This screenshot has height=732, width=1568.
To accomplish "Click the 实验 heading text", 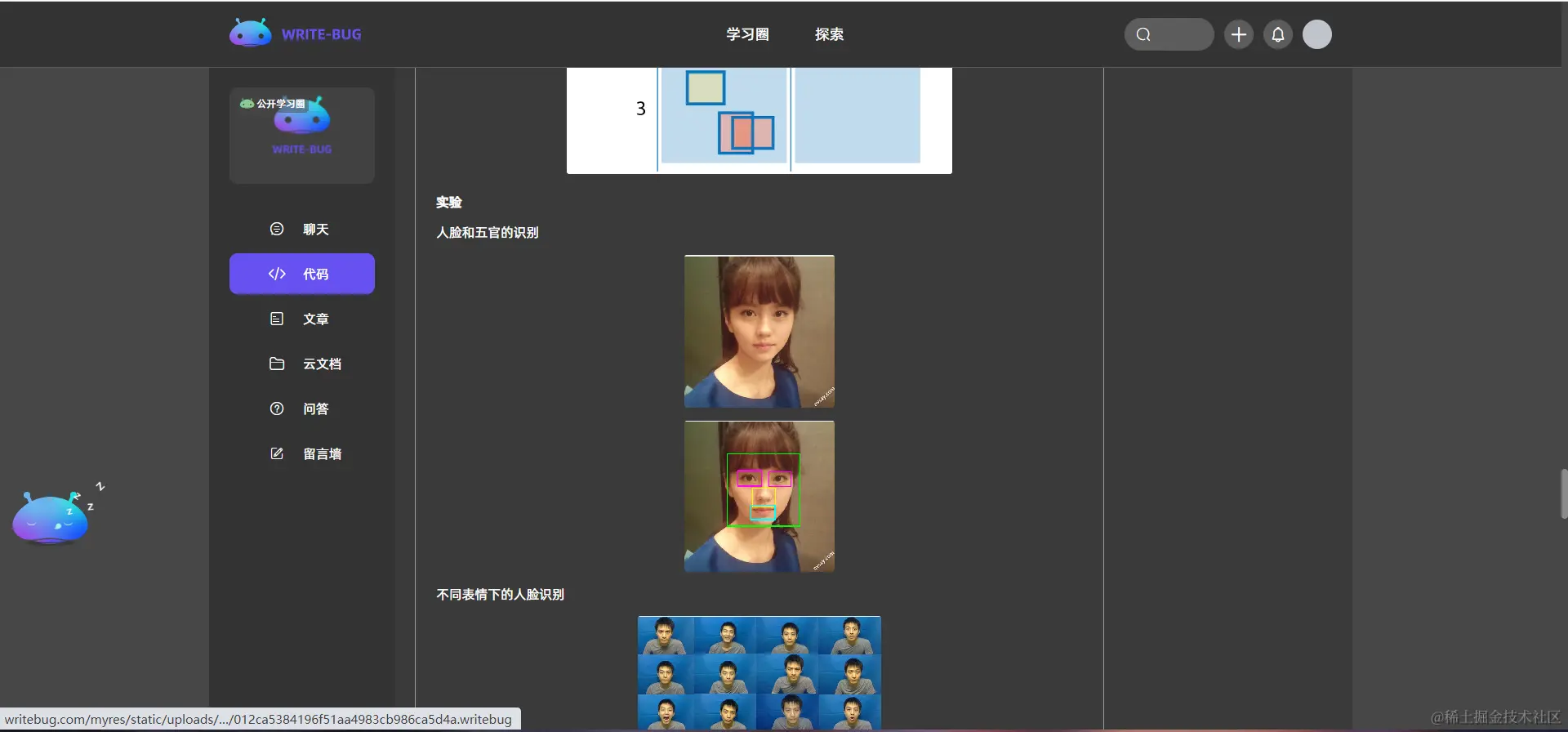I will tap(449, 202).
